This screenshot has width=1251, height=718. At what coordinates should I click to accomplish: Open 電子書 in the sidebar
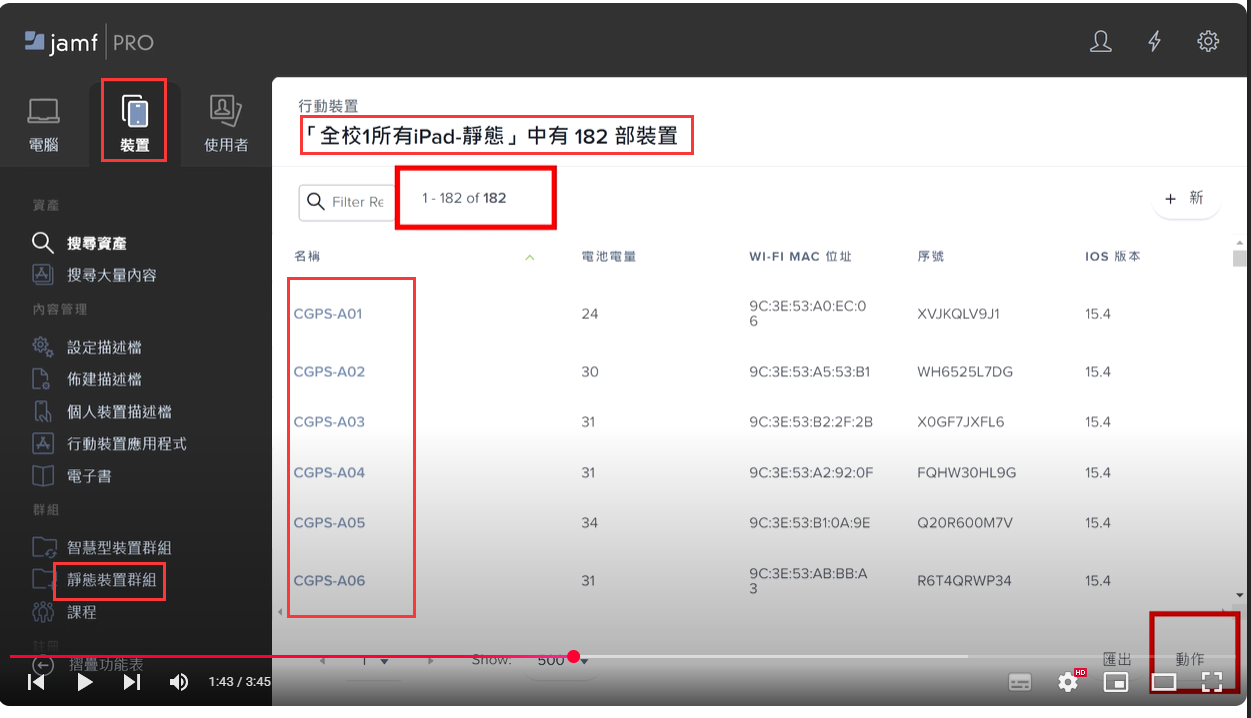(89, 476)
